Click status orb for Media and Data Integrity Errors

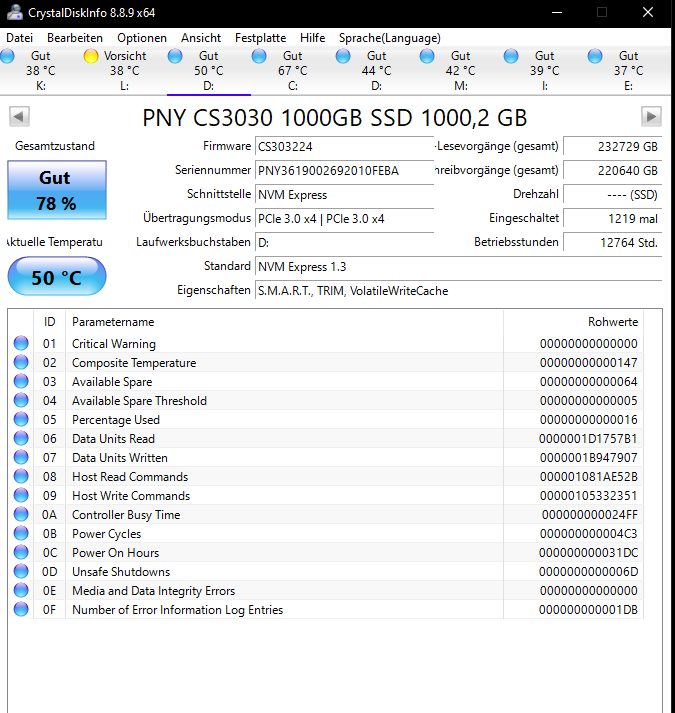click(x=21, y=590)
